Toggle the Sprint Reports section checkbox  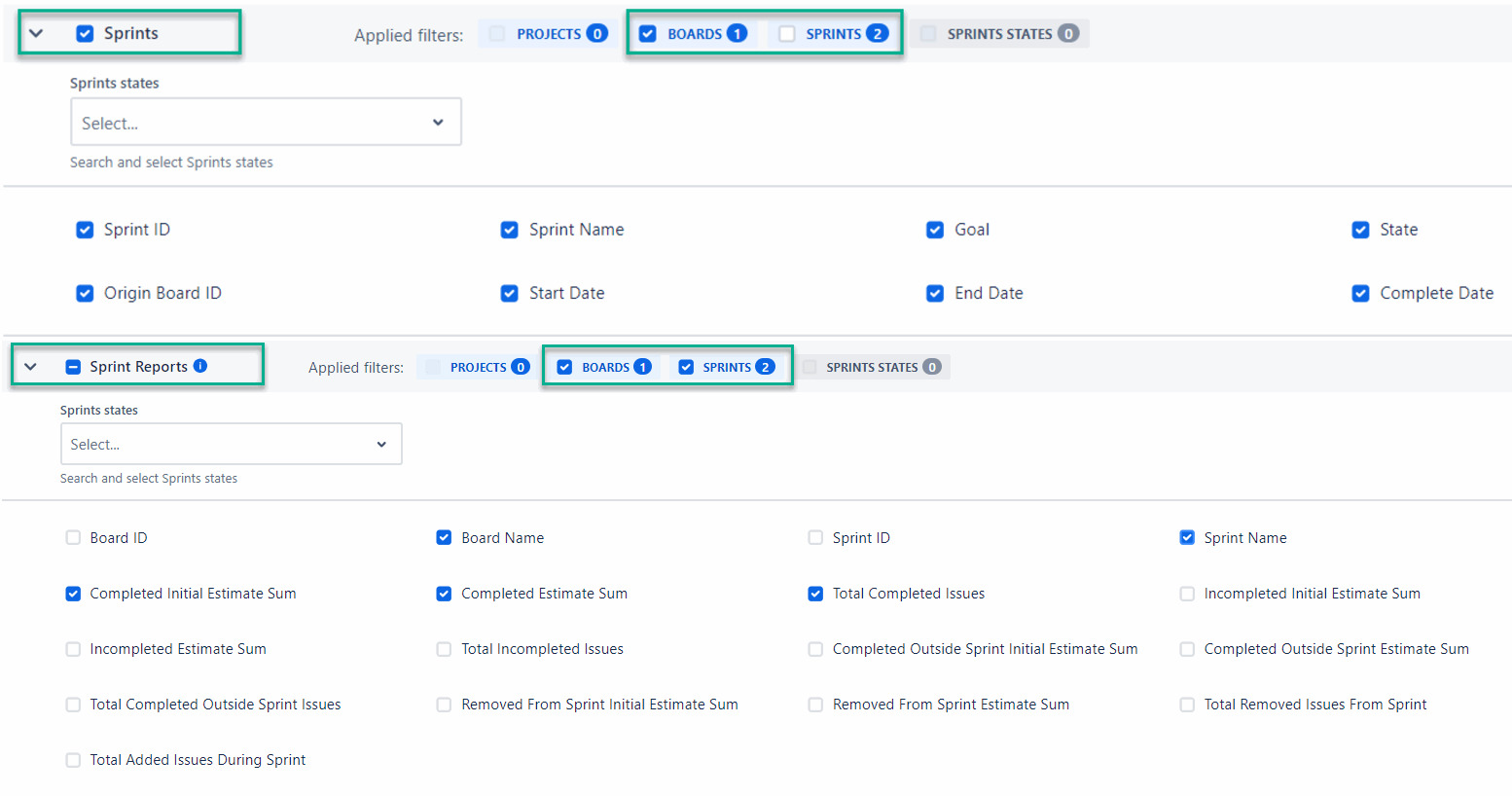[x=73, y=367]
